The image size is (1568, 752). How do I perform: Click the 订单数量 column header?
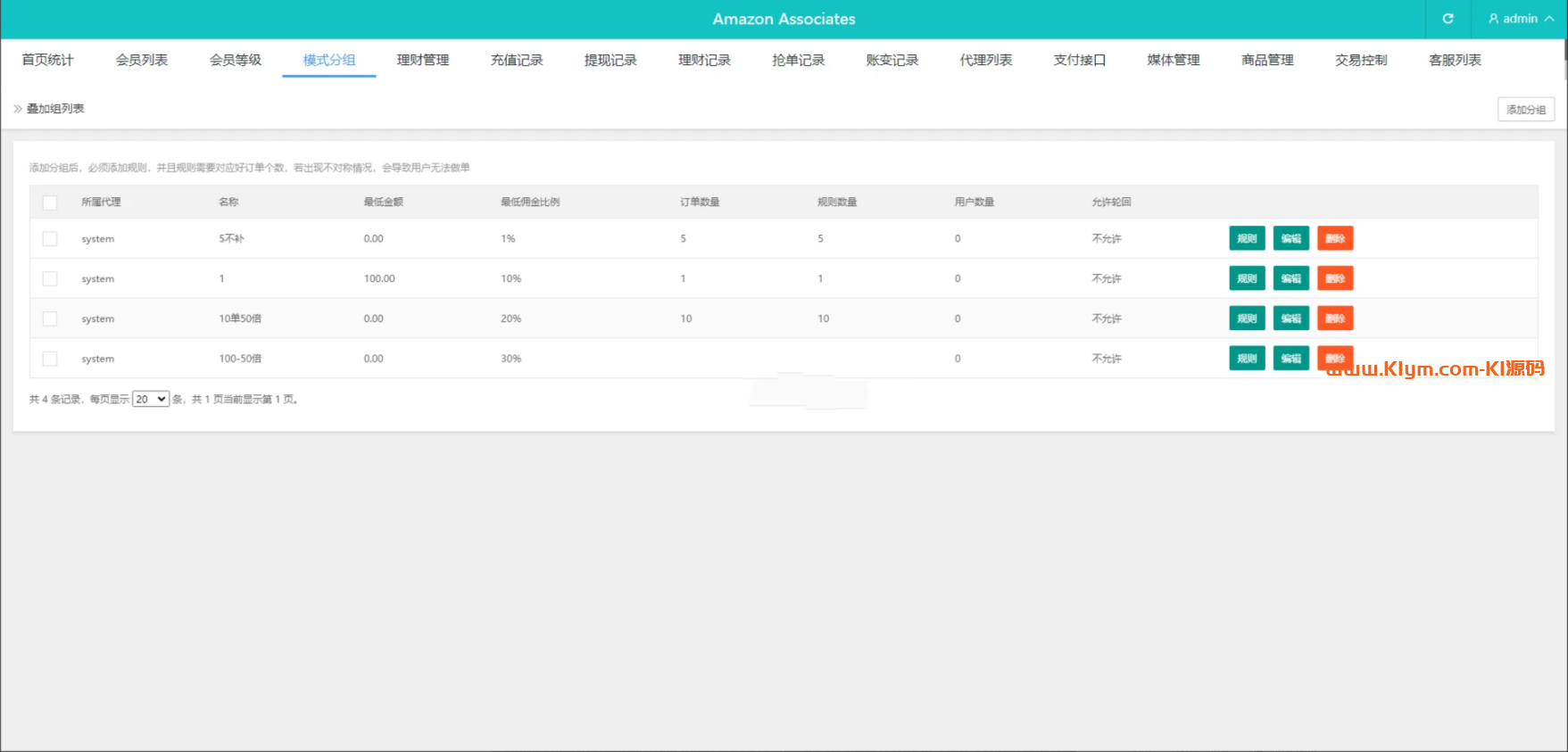click(x=700, y=202)
